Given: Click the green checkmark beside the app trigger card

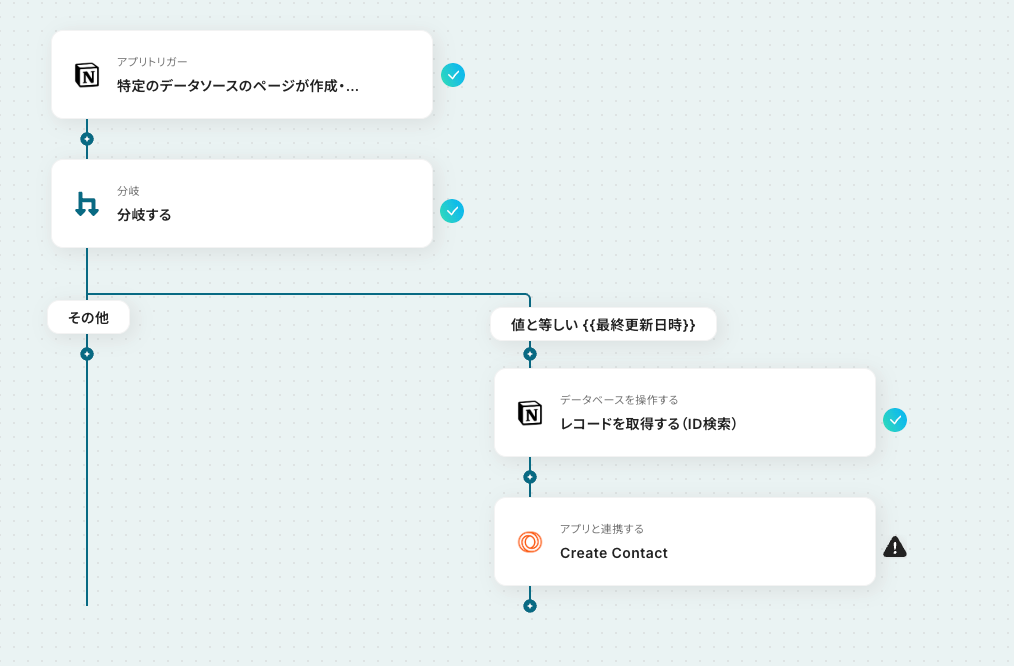Looking at the screenshot, I should [x=453, y=75].
